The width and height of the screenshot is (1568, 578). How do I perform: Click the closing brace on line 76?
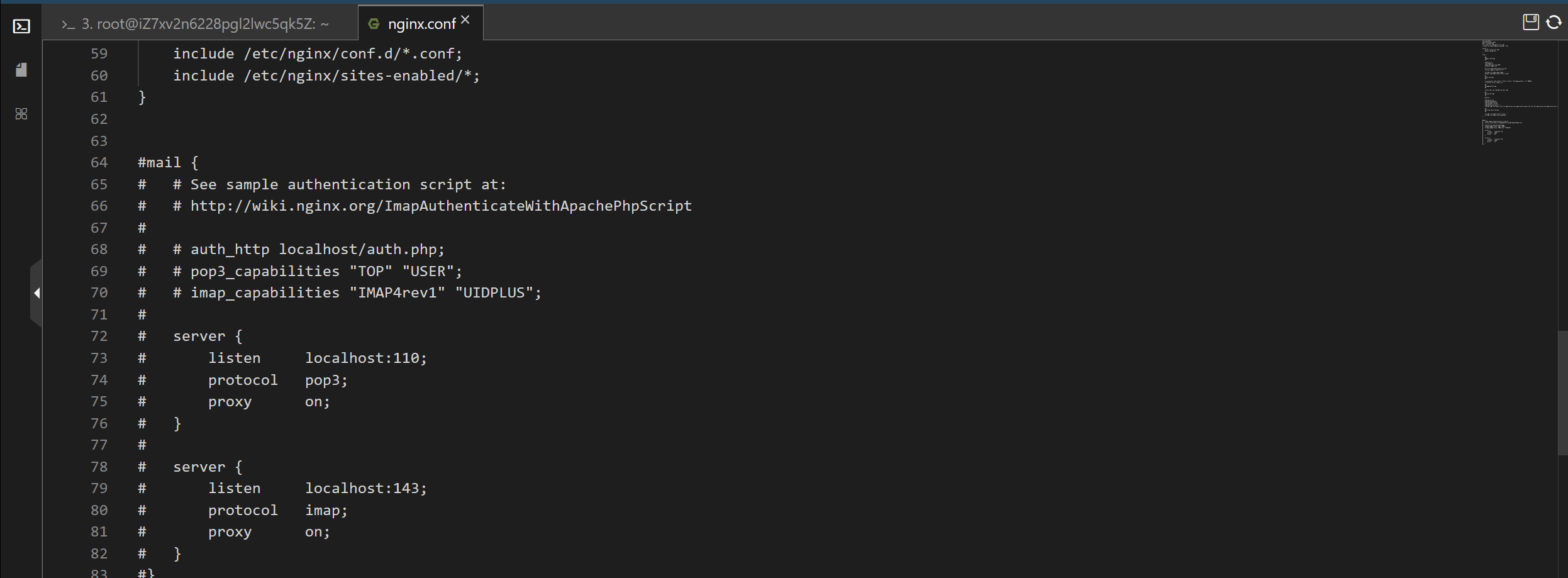177,424
